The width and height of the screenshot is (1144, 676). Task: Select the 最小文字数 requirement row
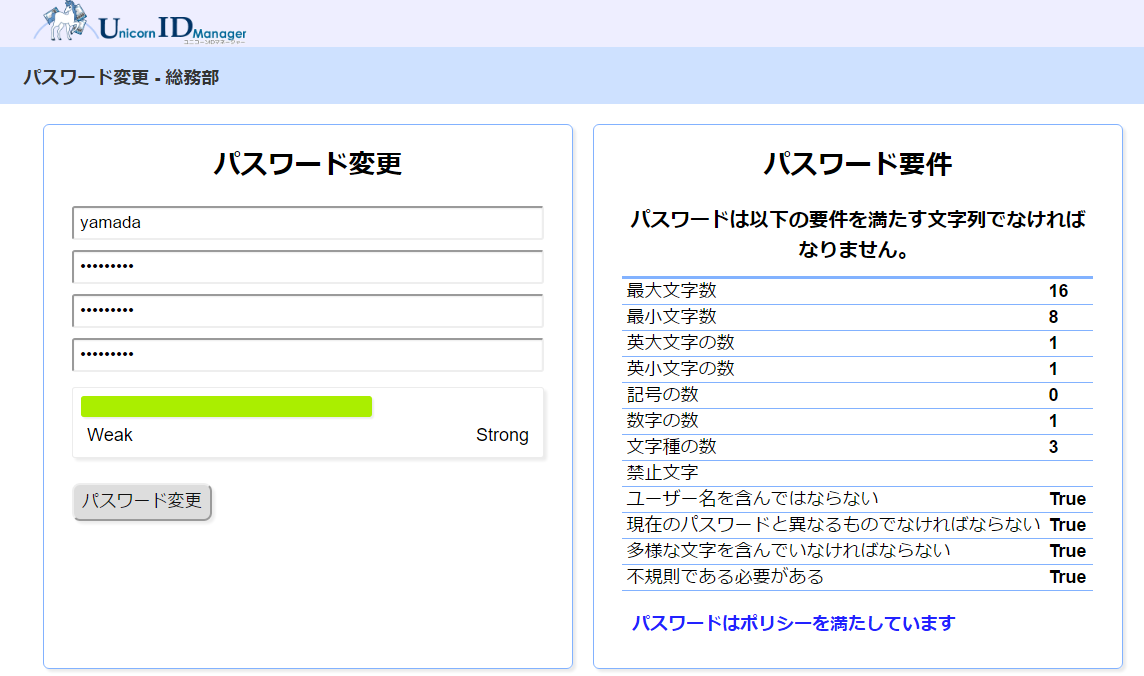click(856, 317)
